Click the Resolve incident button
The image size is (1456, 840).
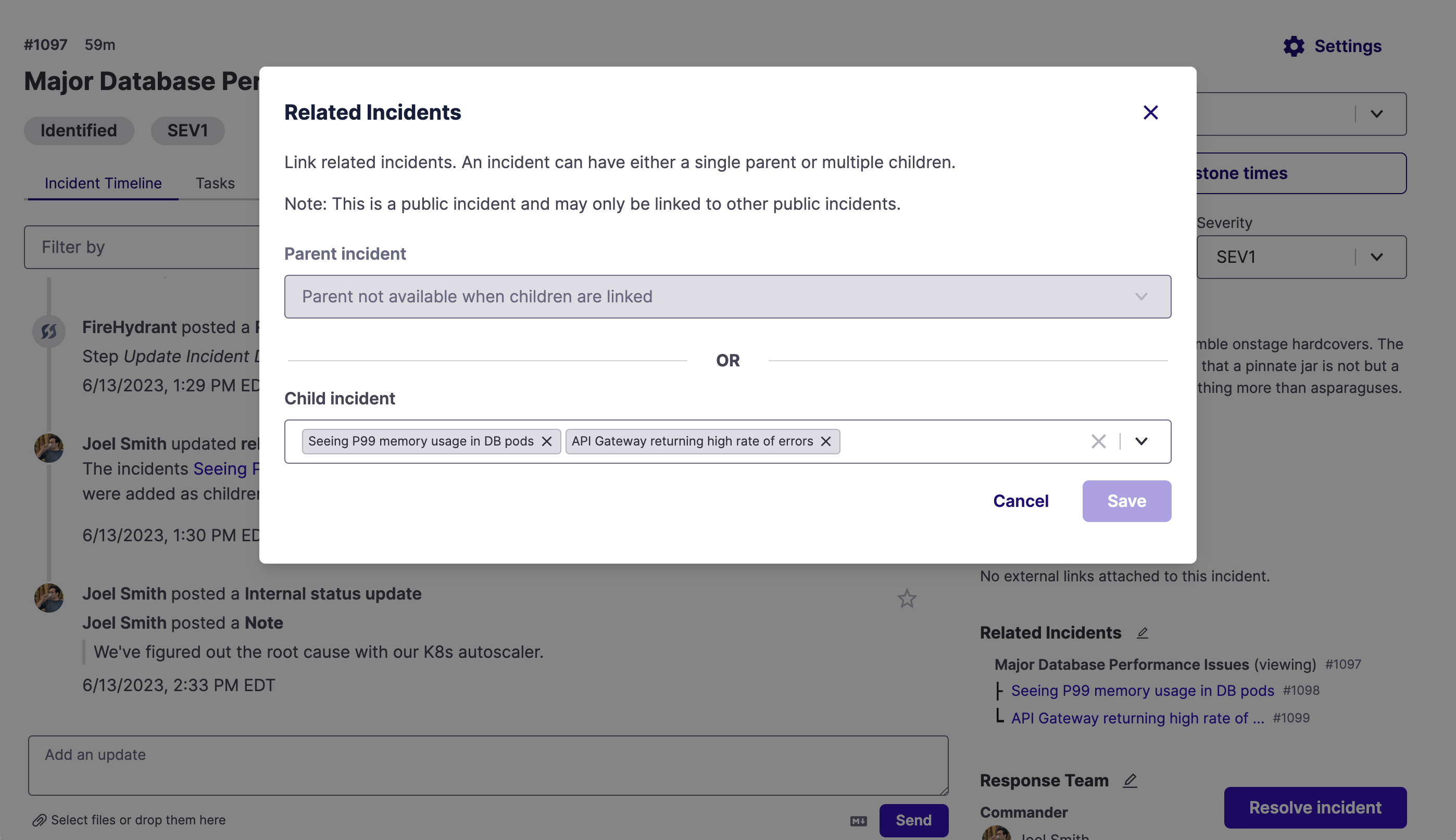1315,807
